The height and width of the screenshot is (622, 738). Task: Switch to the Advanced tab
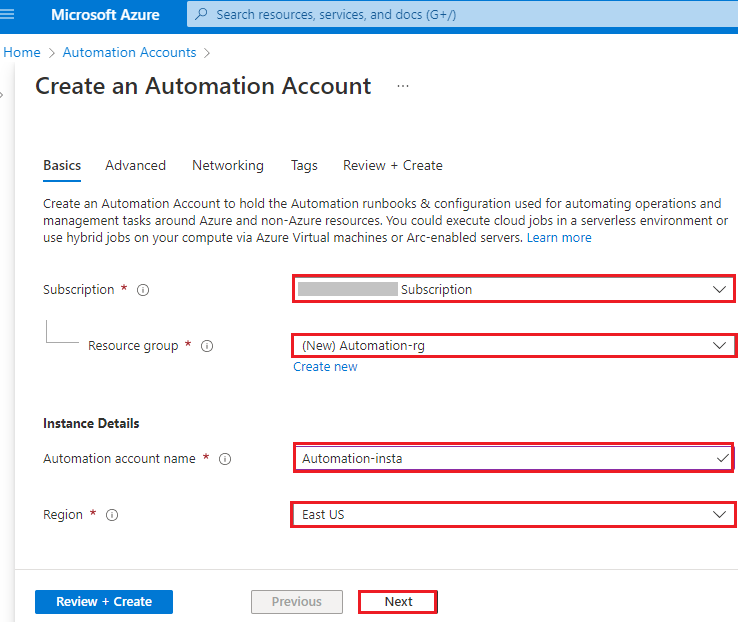[135, 166]
